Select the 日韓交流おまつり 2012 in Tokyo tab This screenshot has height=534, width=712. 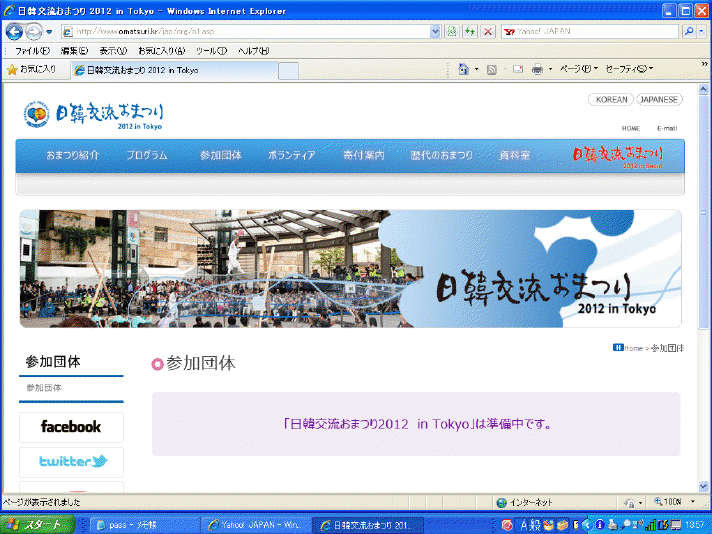[174, 70]
